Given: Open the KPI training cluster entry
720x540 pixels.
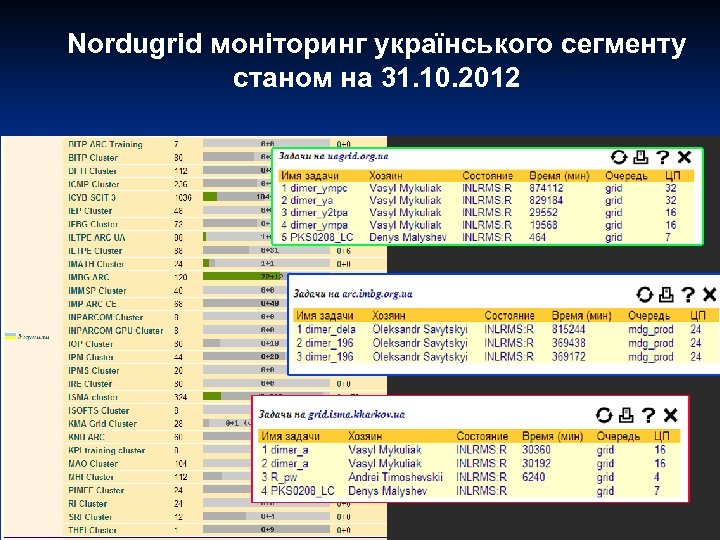Looking at the screenshot, I should (x=107, y=450).
